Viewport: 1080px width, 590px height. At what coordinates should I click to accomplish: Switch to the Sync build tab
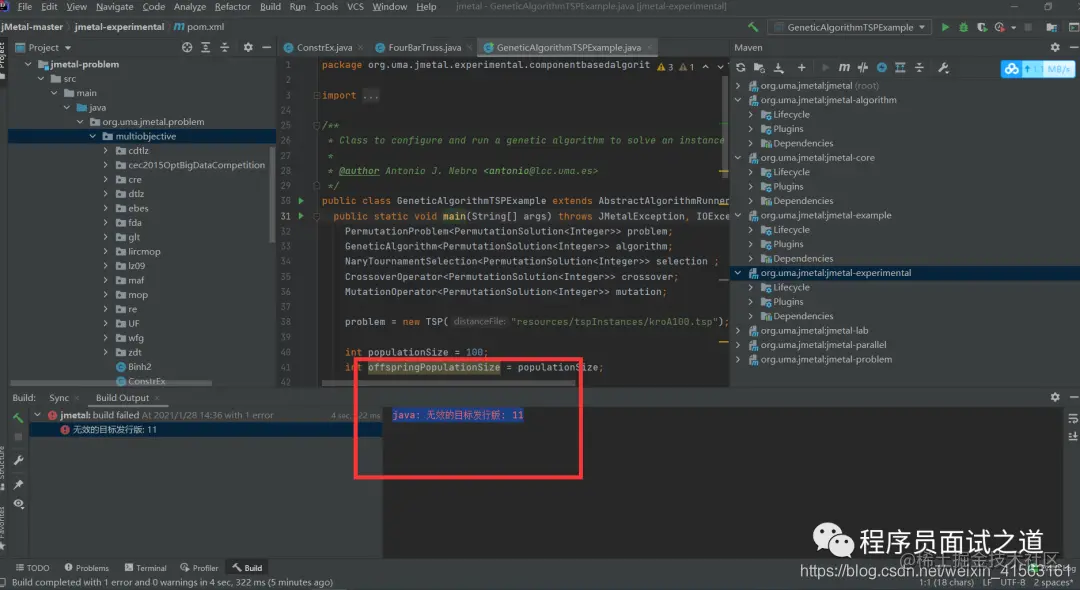(59, 398)
